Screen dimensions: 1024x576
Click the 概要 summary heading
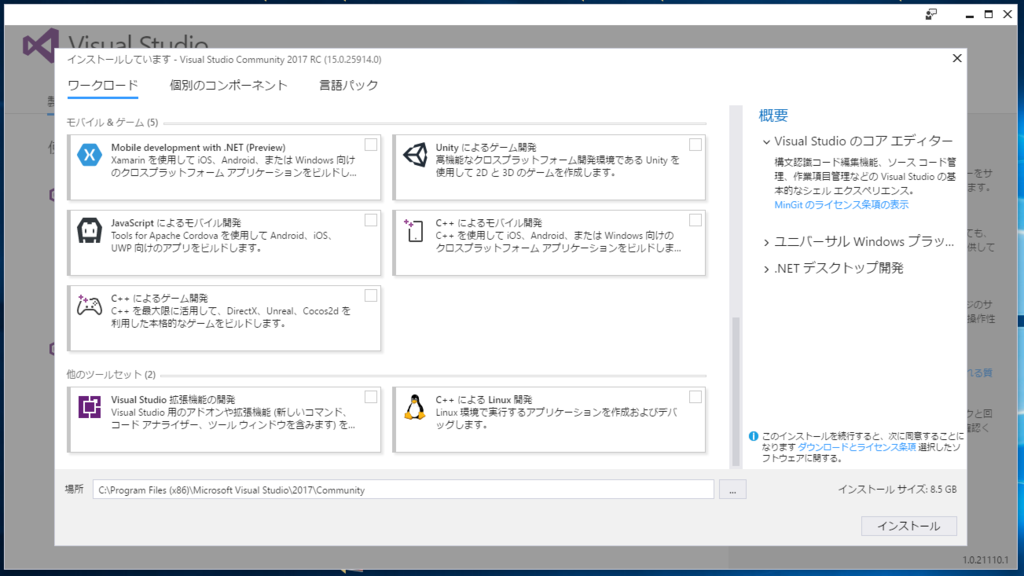[773, 116]
